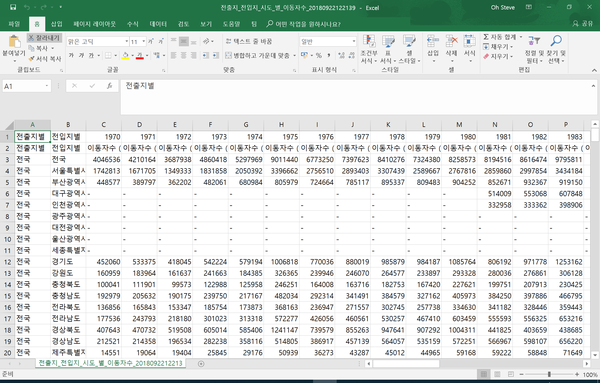600x383 pixels.
Task: Click the Paste (붙여넣기) clipboard icon
Action: pyautogui.click(x=14, y=41)
